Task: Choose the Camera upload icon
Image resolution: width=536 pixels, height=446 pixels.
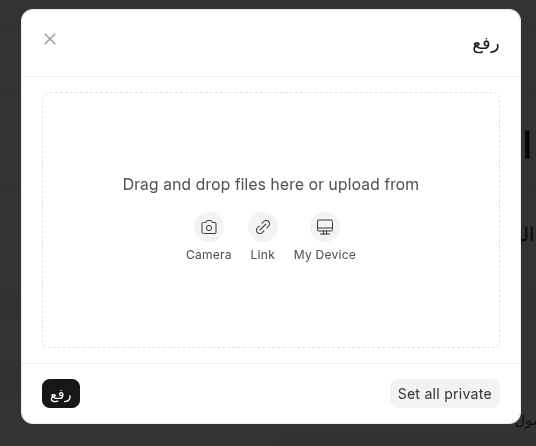Action: (x=209, y=227)
